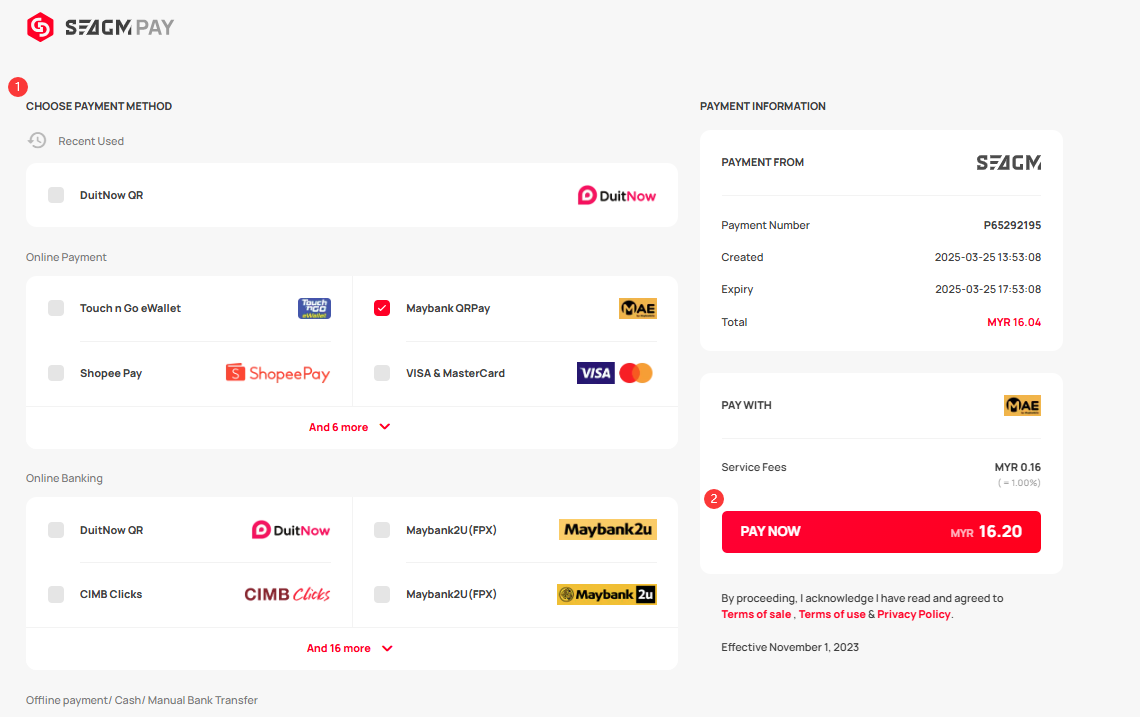The image size is (1140, 717).
Task: Click the MasterCard logo
Action: [x=636, y=373]
